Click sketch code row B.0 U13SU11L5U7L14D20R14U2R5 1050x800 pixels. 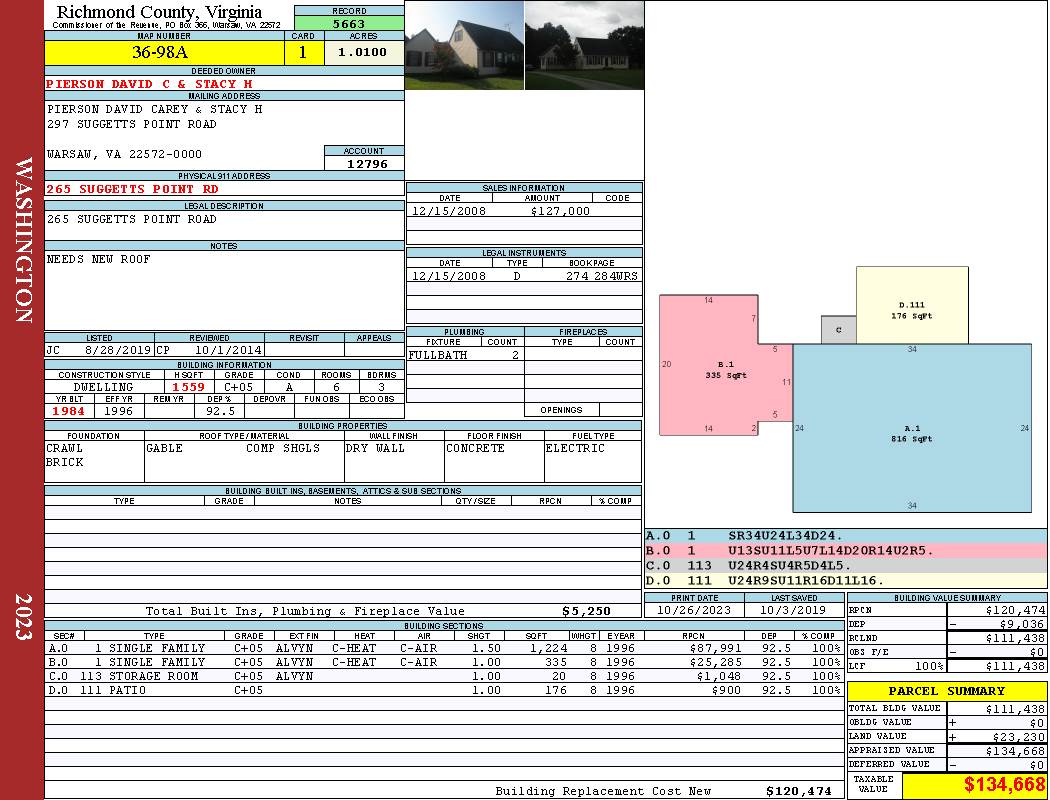[x=846, y=550]
